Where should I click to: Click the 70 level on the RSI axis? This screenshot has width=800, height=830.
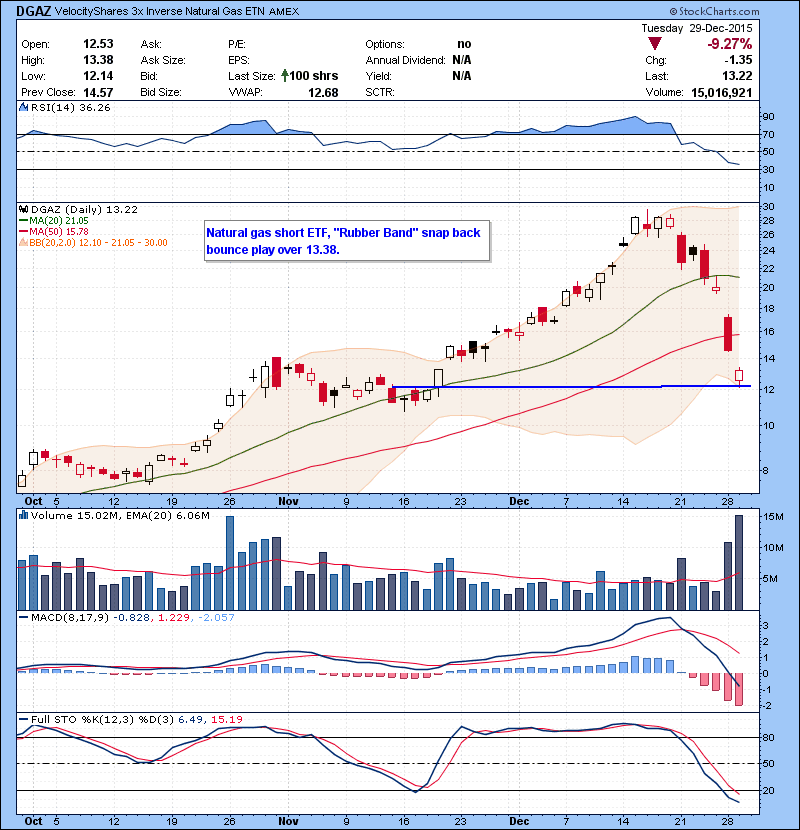[768, 135]
